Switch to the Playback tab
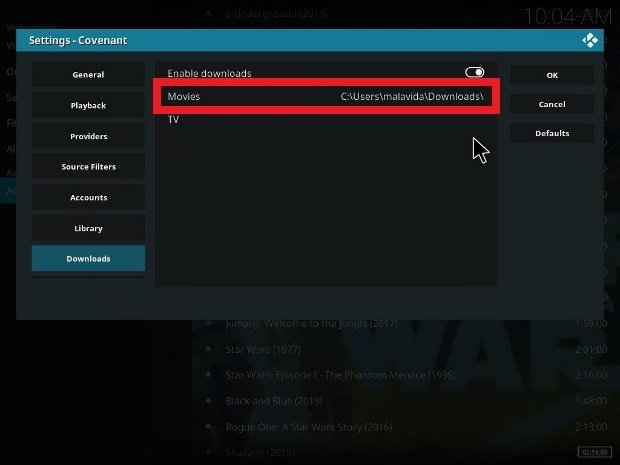620x465 pixels. (x=88, y=105)
